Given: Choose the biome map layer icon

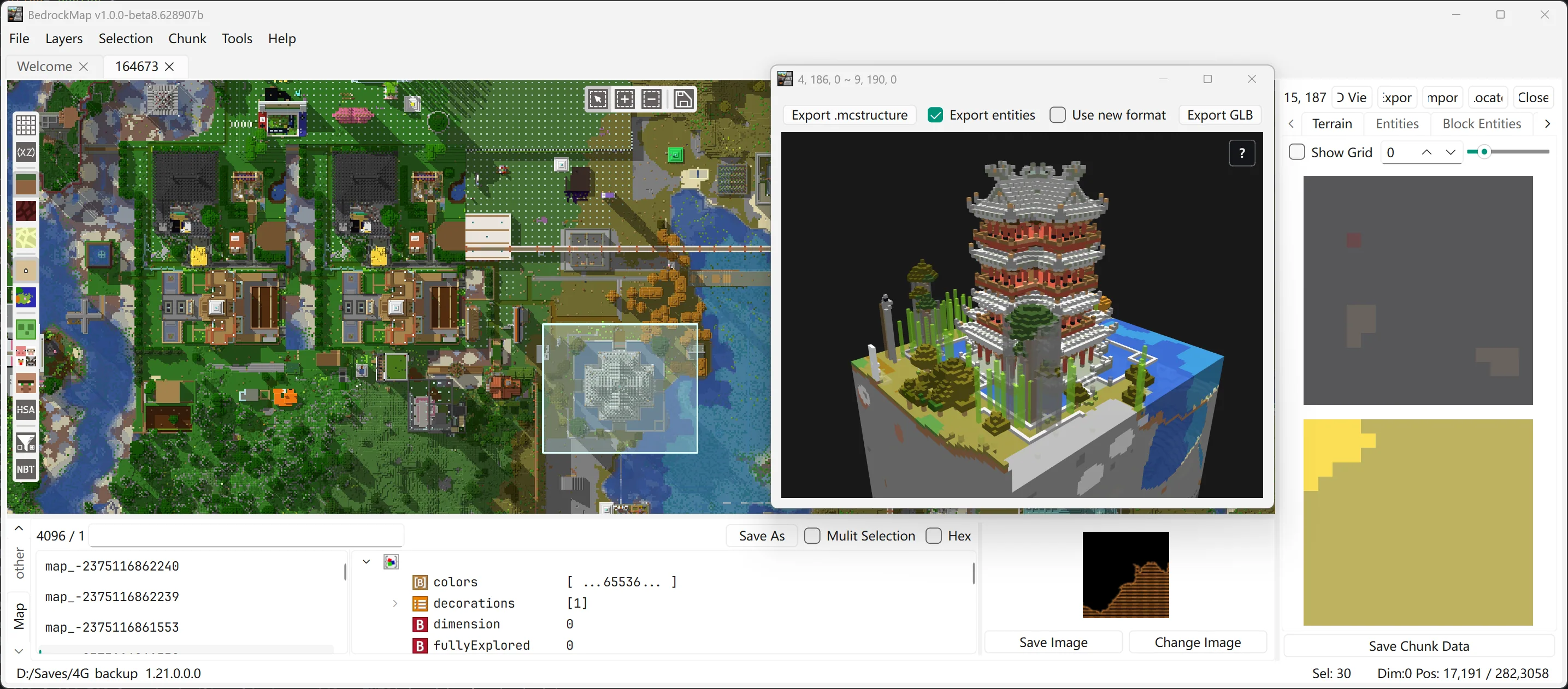Looking at the screenshot, I should pyautogui.click(x=26, y=298).
